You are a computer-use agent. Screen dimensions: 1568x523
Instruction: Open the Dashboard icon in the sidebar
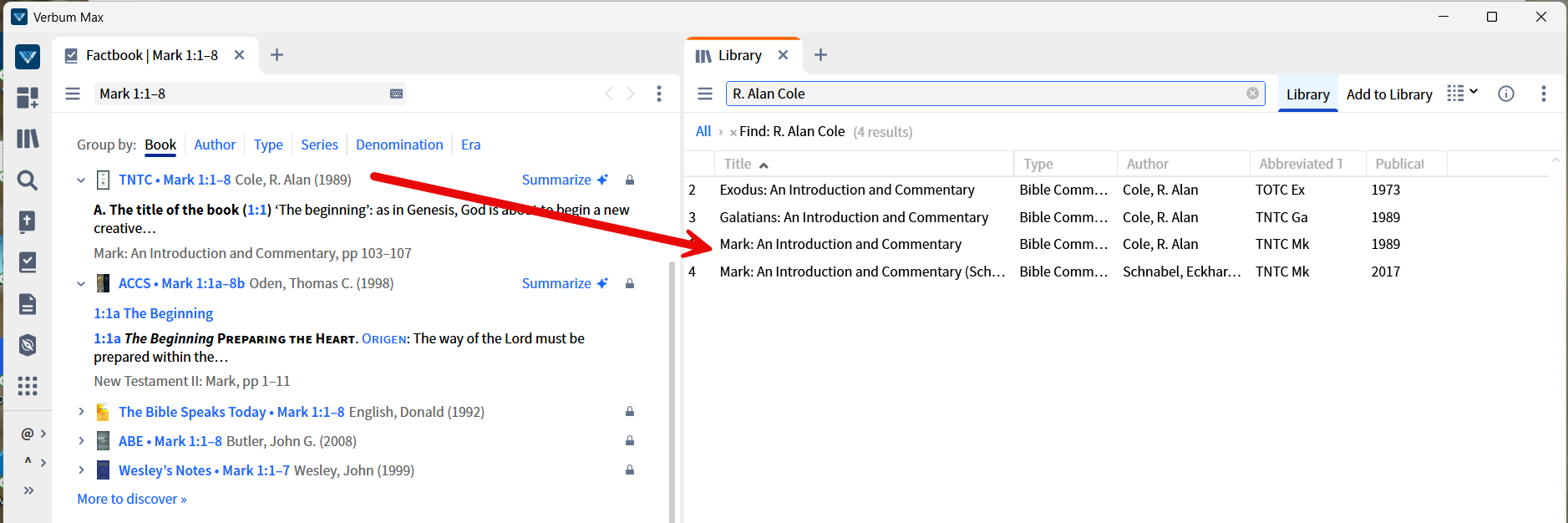click(28, 98)
